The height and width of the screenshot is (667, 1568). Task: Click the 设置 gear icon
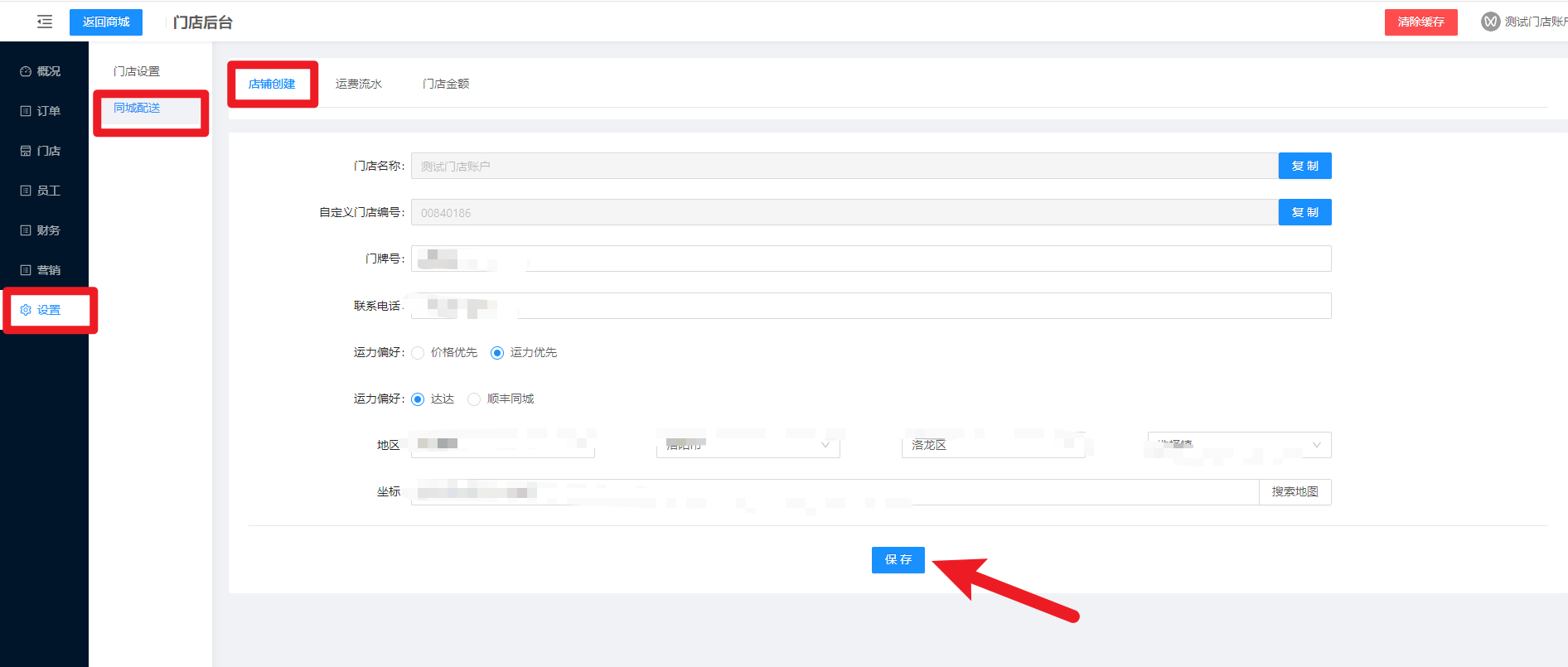pyautogui.click(x=26, y=310)
